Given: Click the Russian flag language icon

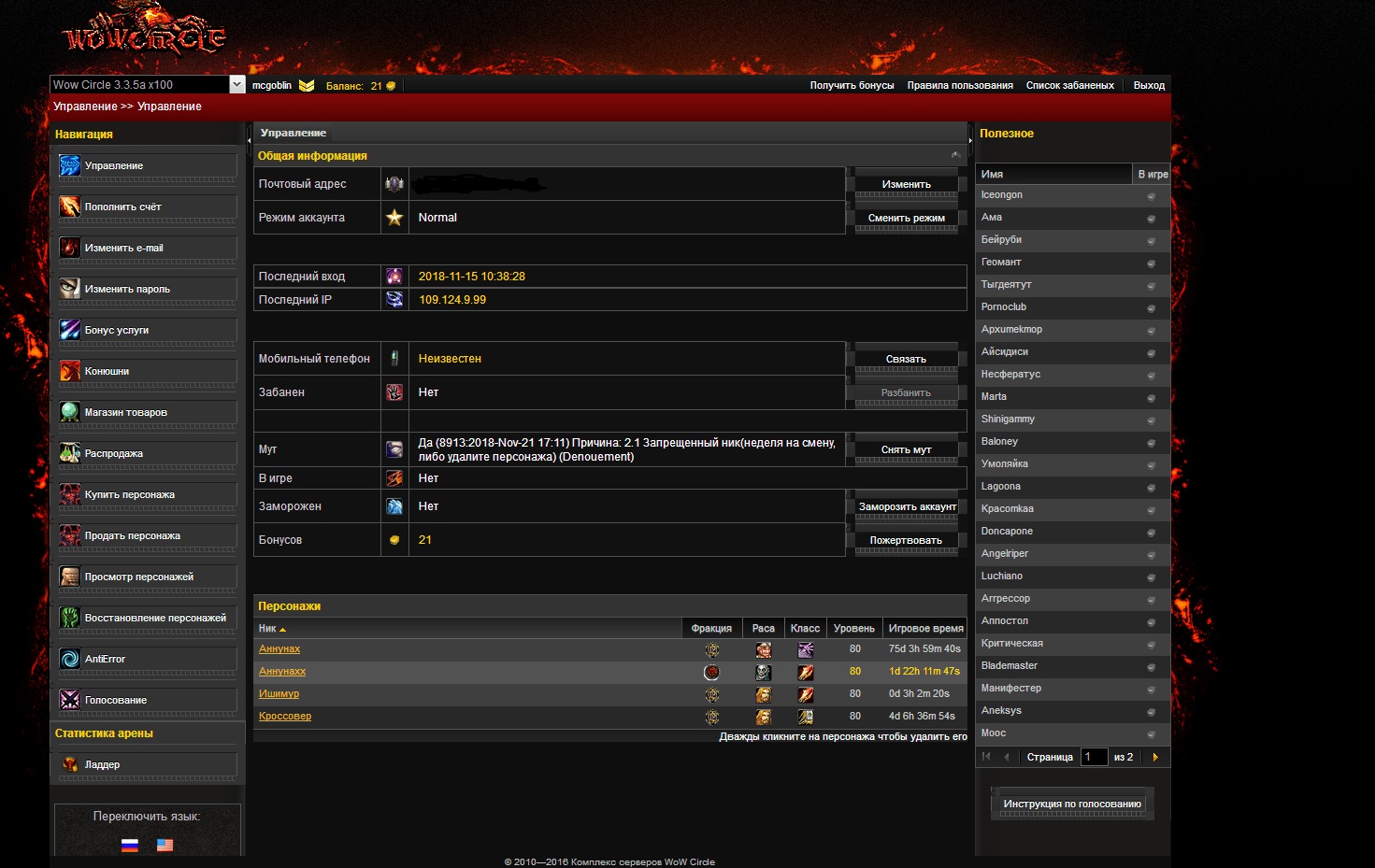Looking at the screenshot, I should coord(130,845).
